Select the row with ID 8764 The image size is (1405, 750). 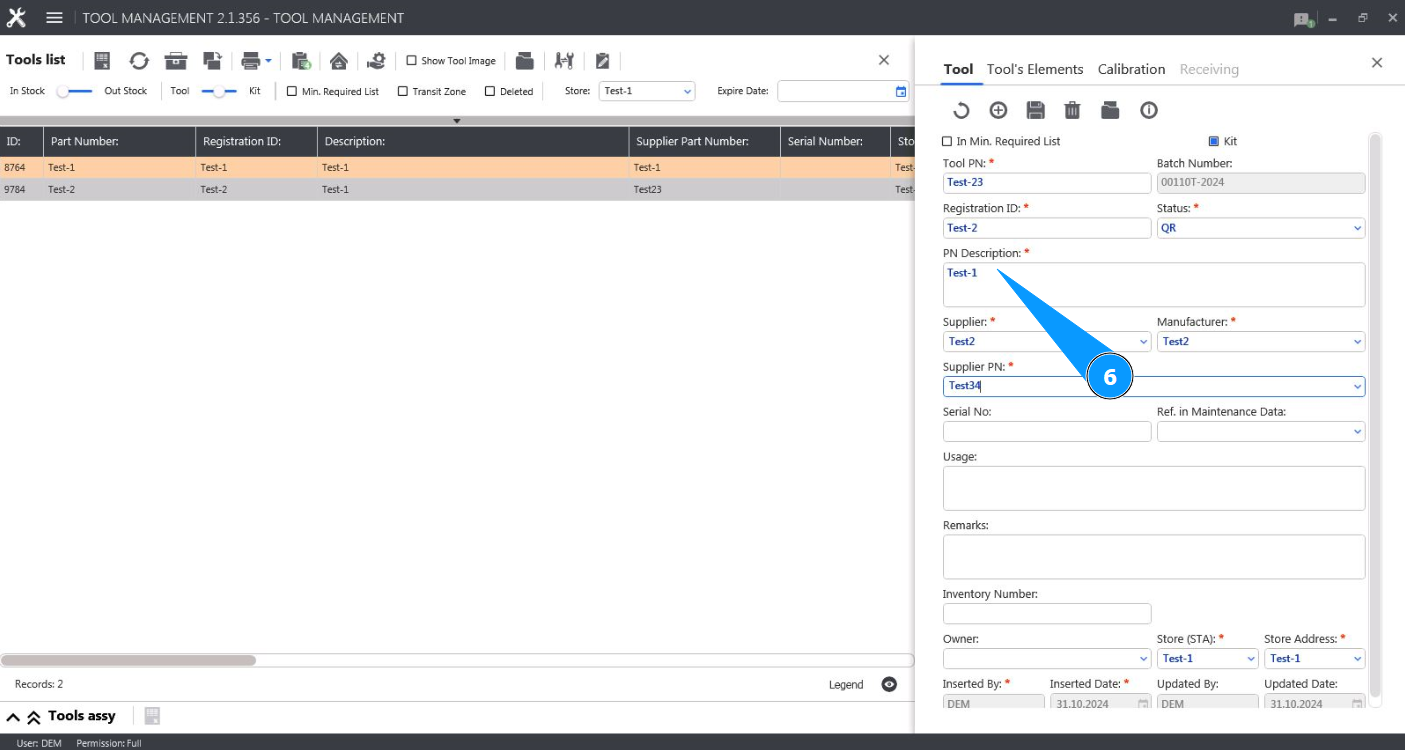click(457, 168)
